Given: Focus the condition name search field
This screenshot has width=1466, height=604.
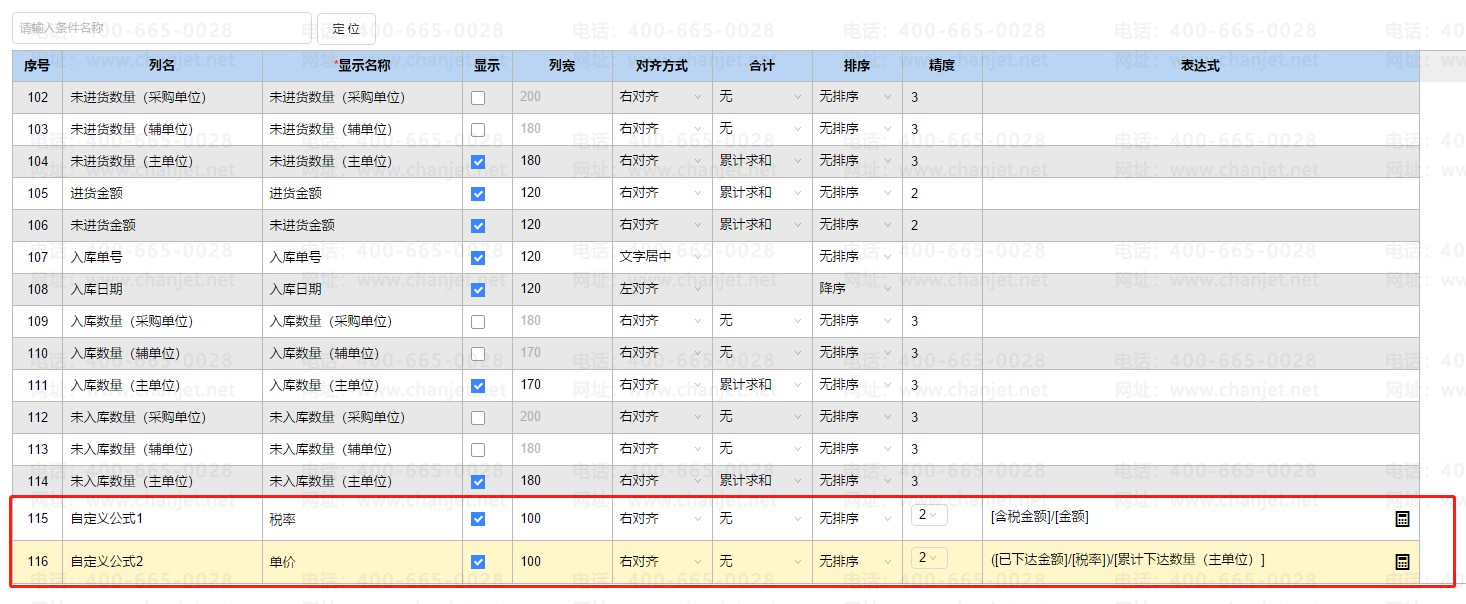Looking at the screenshot, I should (162, 28).
